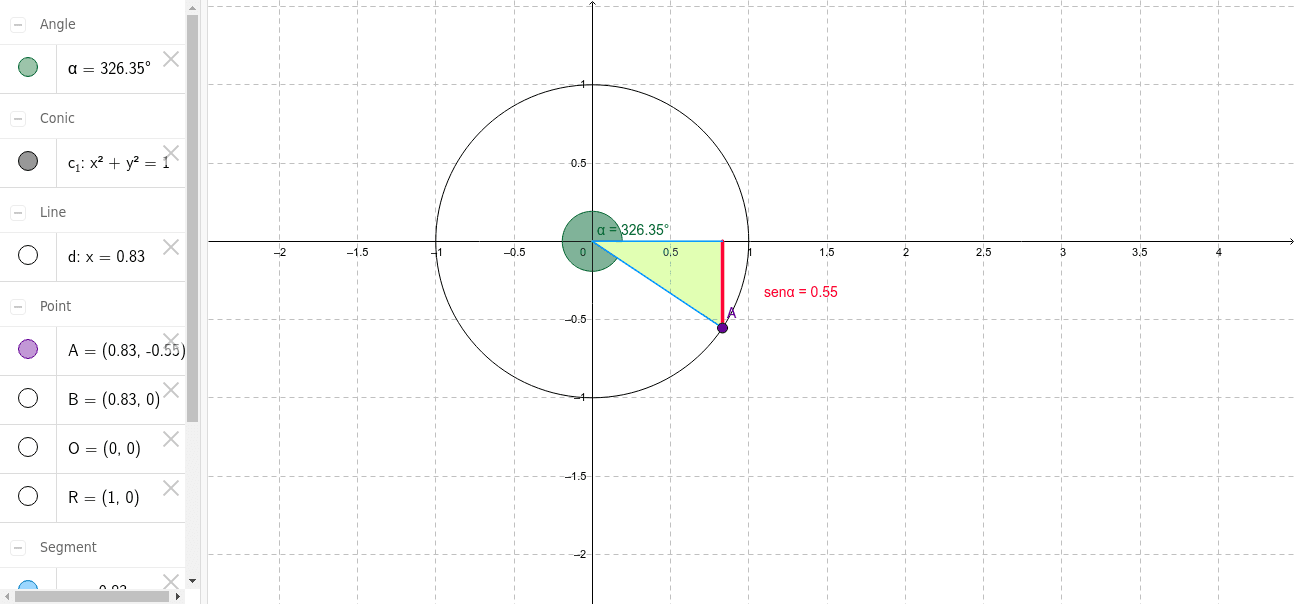Click the x-axis tick label 3.5
Image resolution: width=1296 pixels, height=606 pixels.
point(1140,253)
